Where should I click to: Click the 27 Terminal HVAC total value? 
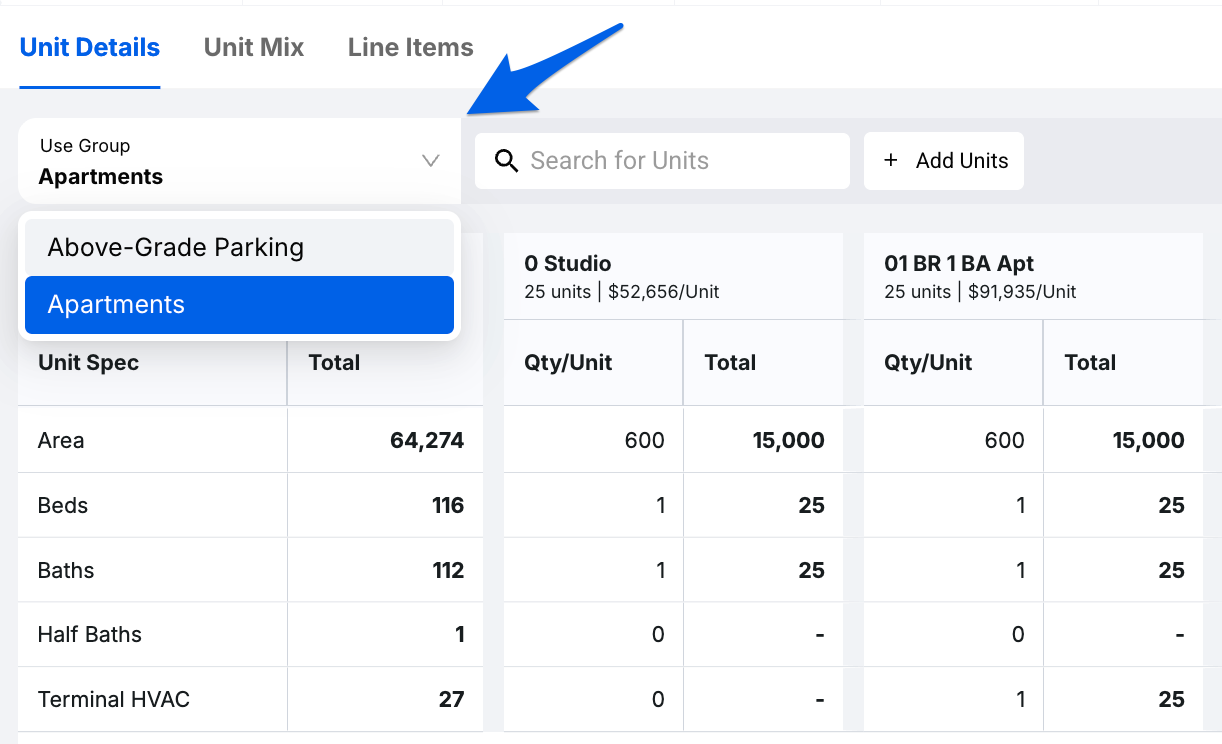(x=452, y=699)
